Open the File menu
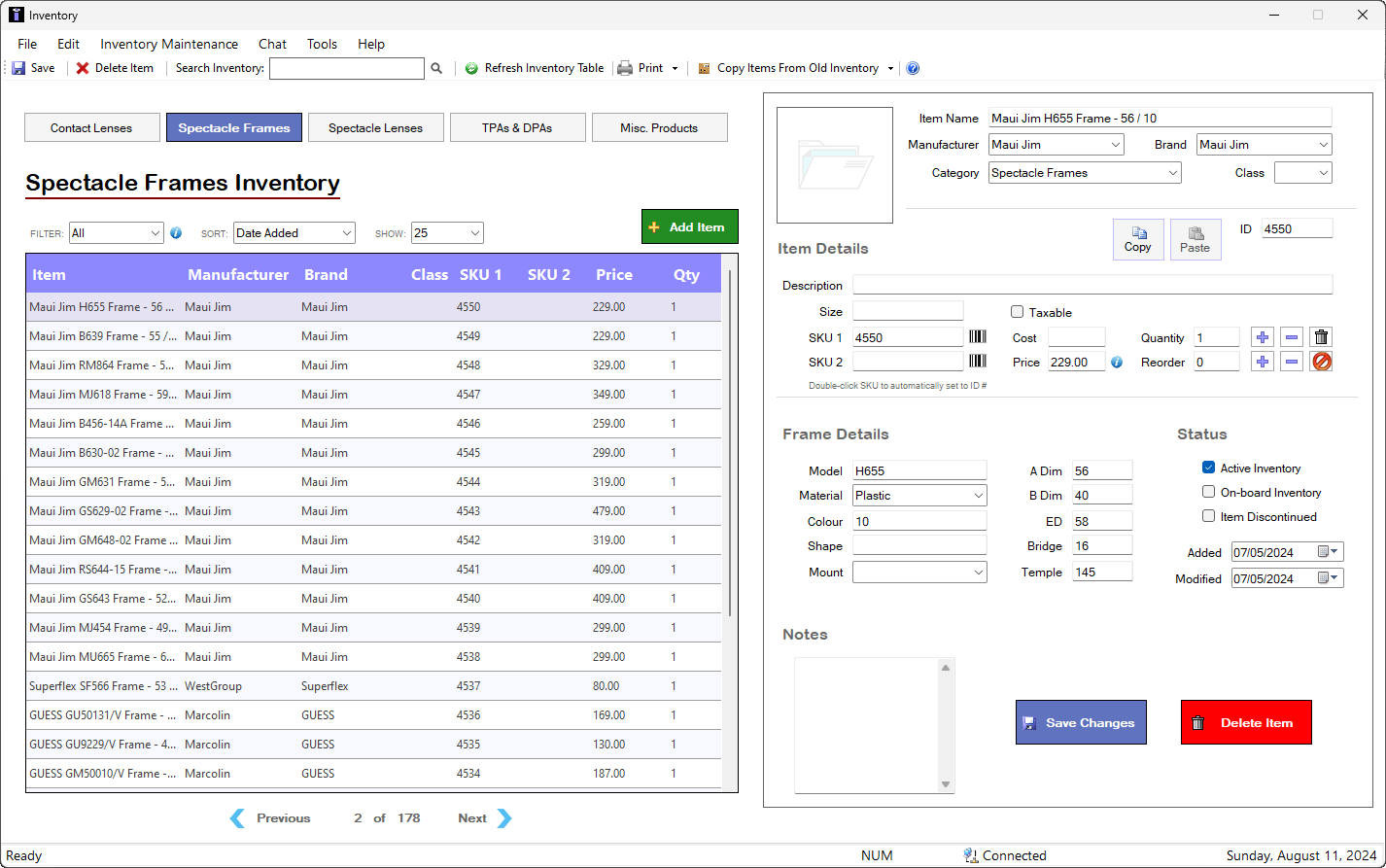 tap(27, 44)
